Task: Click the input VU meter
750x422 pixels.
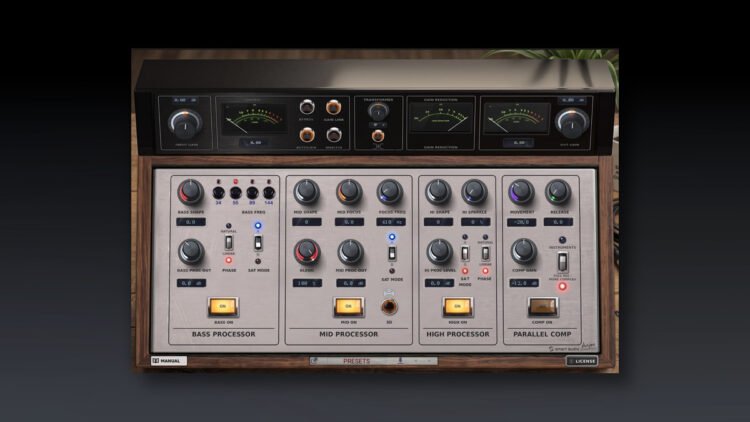Action: [x=253, y=120]
